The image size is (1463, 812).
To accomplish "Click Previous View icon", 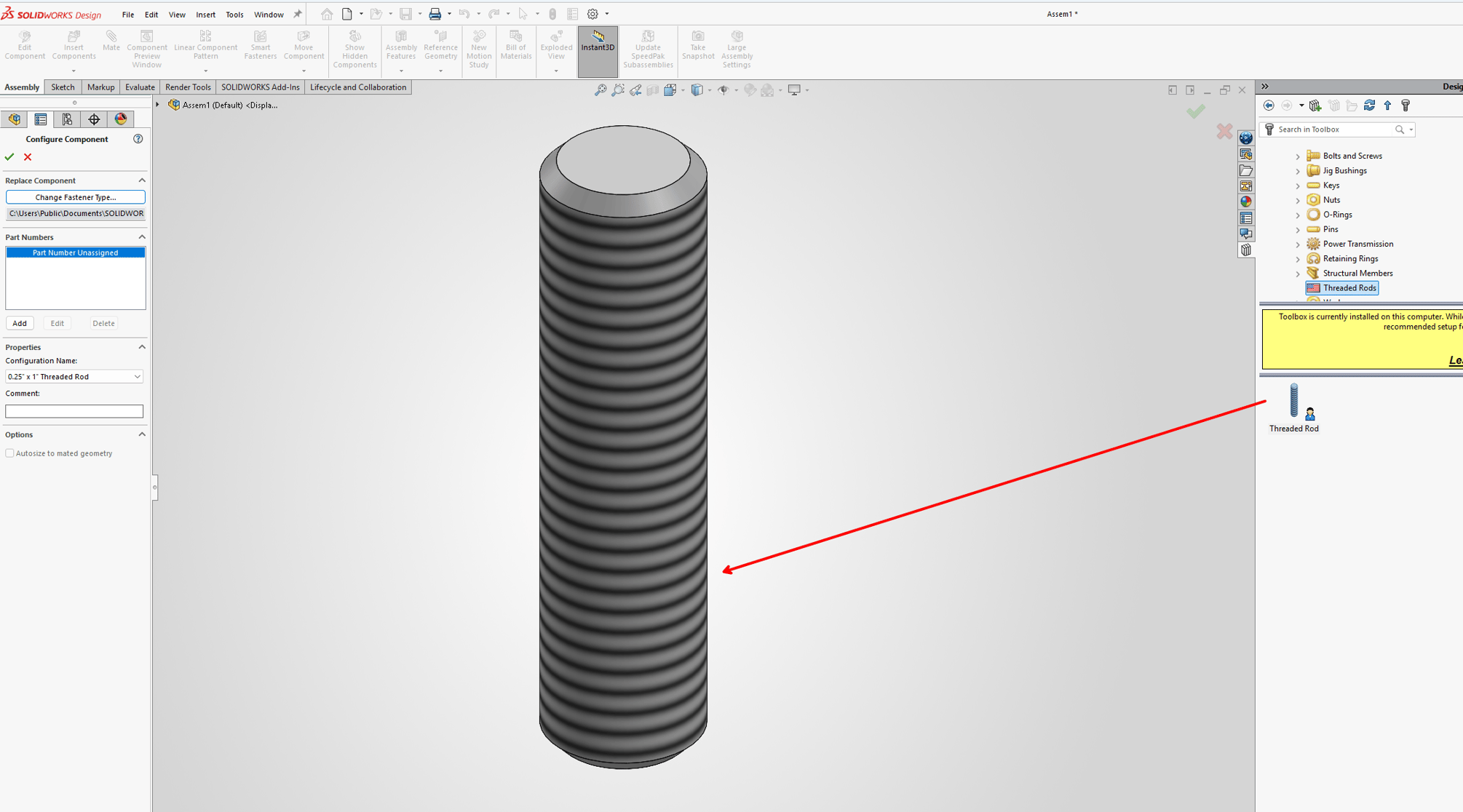I will pyautogui.click(x=635, y=90).
